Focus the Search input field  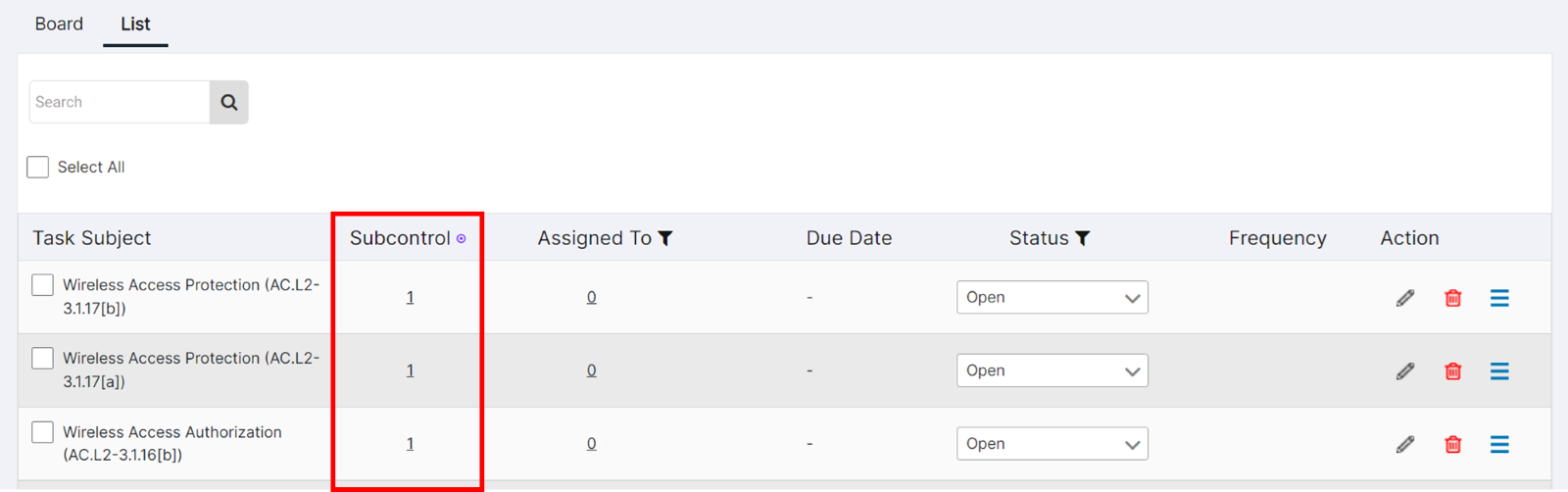tap(120, 102)
